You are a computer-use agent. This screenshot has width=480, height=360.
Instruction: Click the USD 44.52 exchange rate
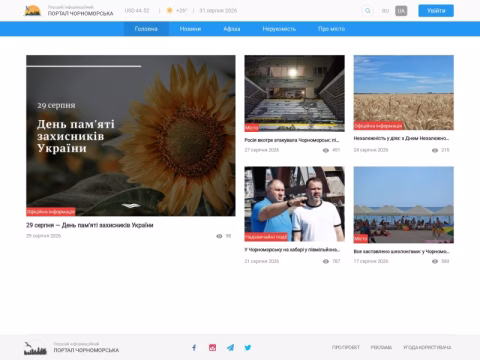(137, 11)
